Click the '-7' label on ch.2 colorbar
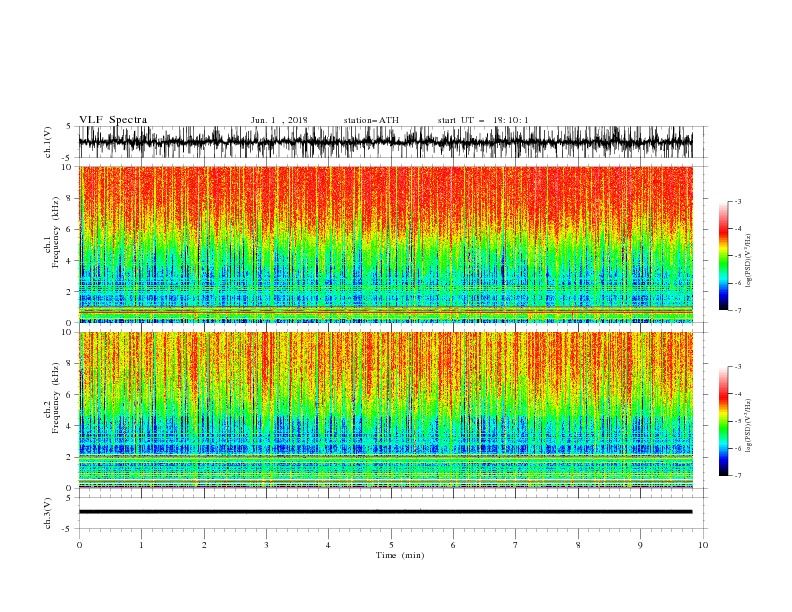This screenshot has height=612, width=792. [x=738, y=476]
